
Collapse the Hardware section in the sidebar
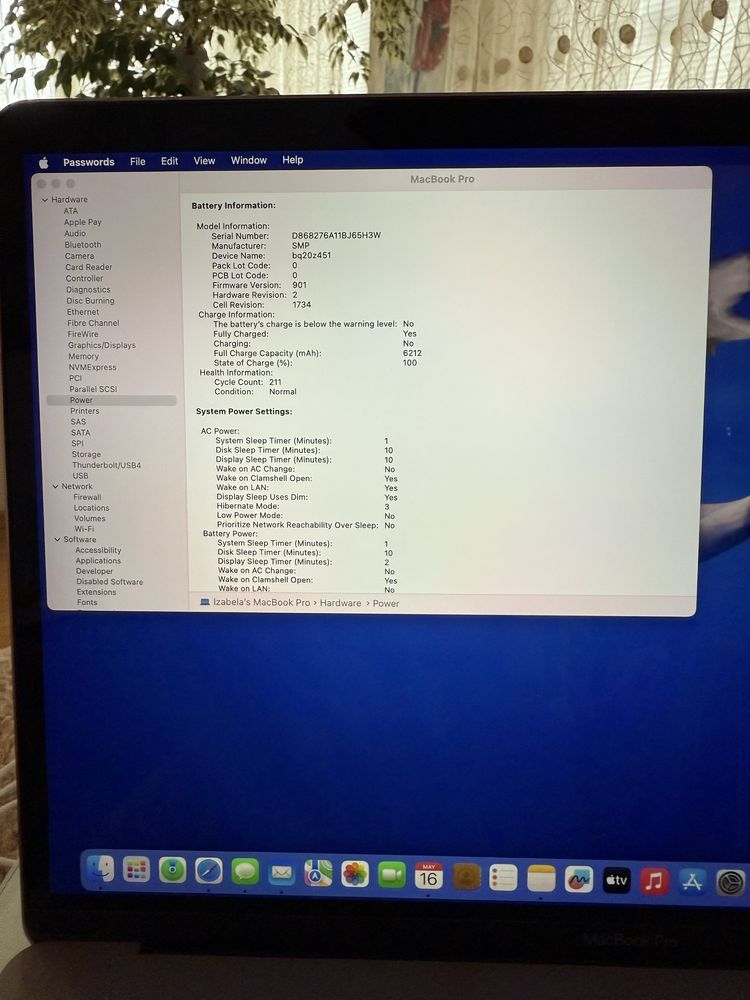click(45, 200)
